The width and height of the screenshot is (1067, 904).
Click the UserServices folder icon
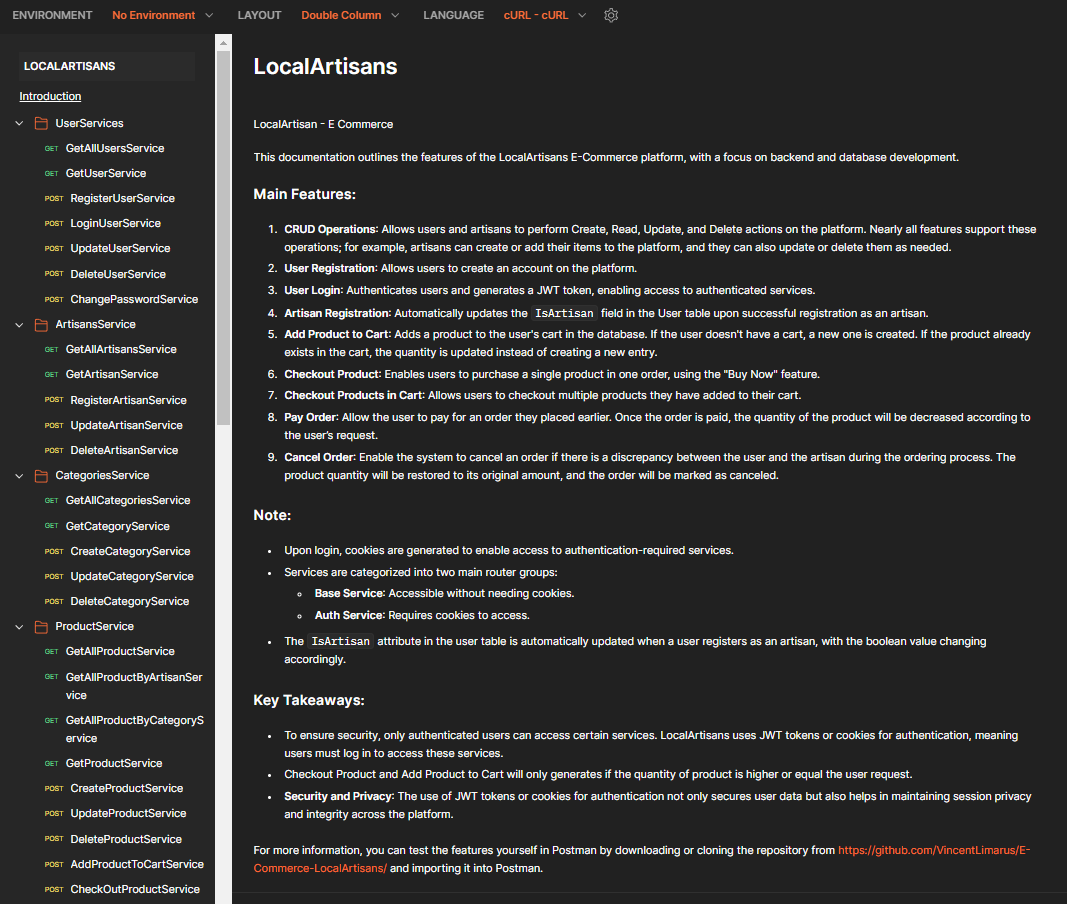tap(42, 123)
